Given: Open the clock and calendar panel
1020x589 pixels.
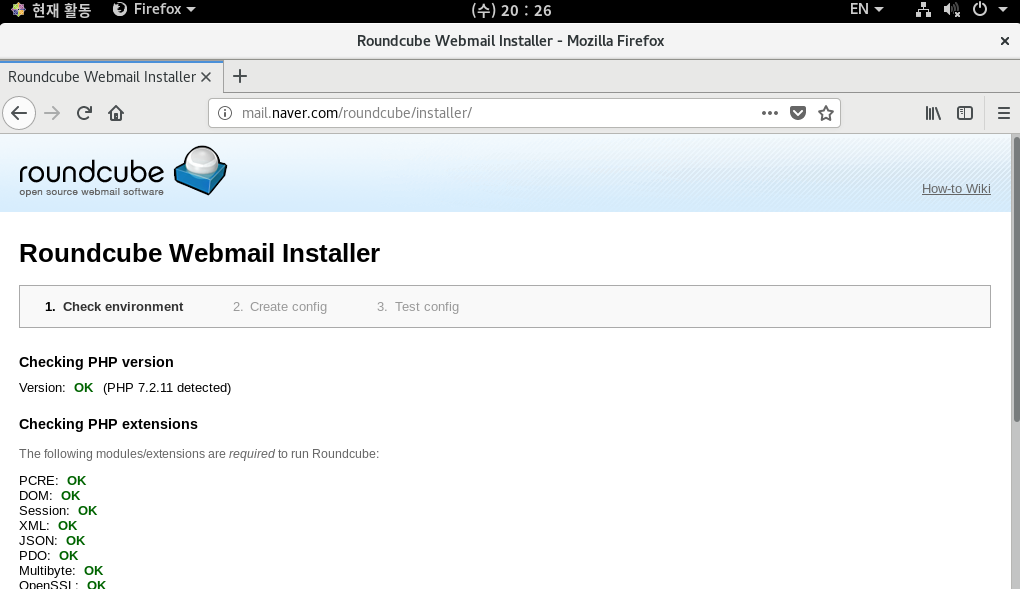Looking at the screenshot, I should tap(511, 10).
